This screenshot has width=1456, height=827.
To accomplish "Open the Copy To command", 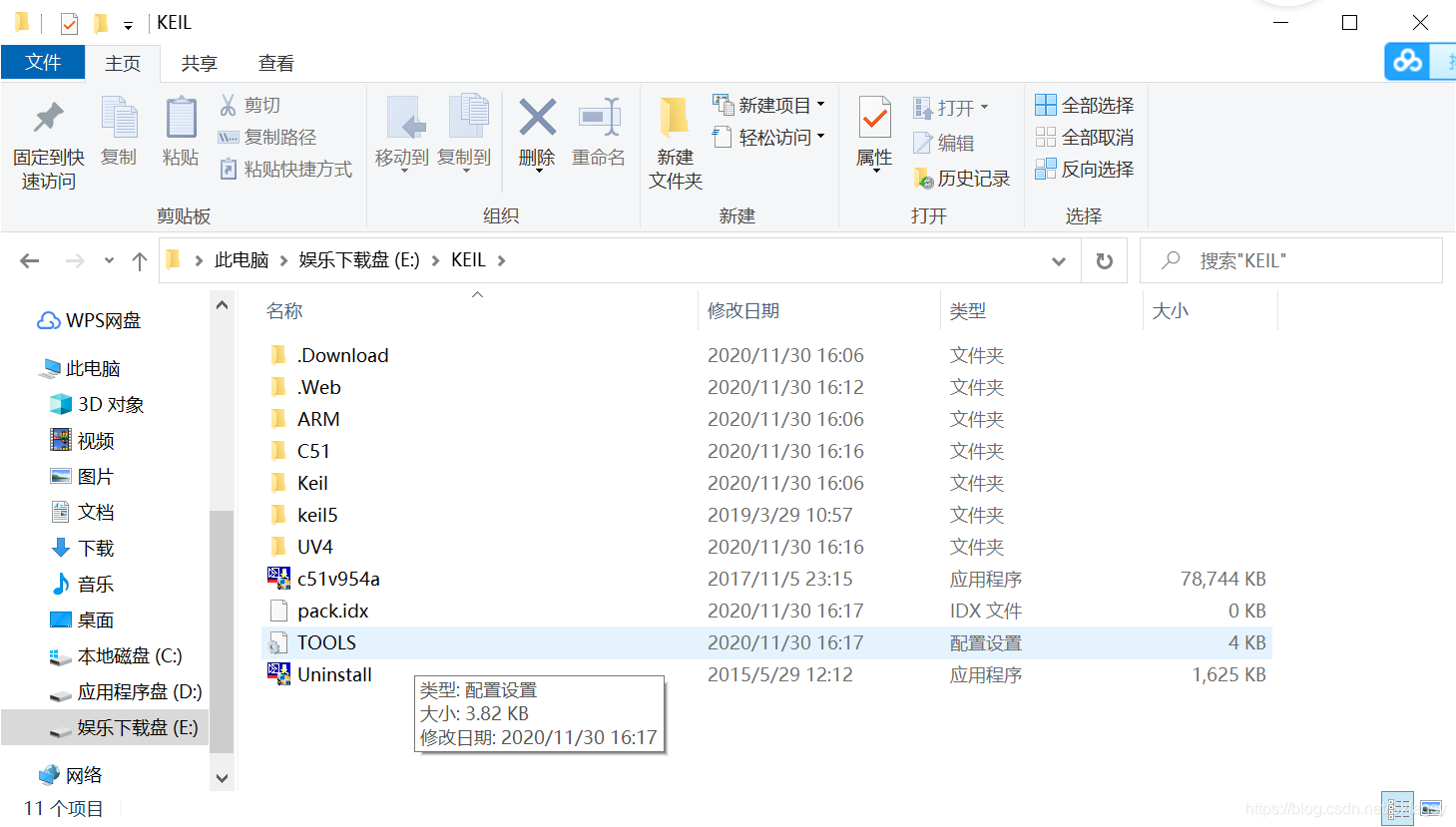I will tap(464, 134).
